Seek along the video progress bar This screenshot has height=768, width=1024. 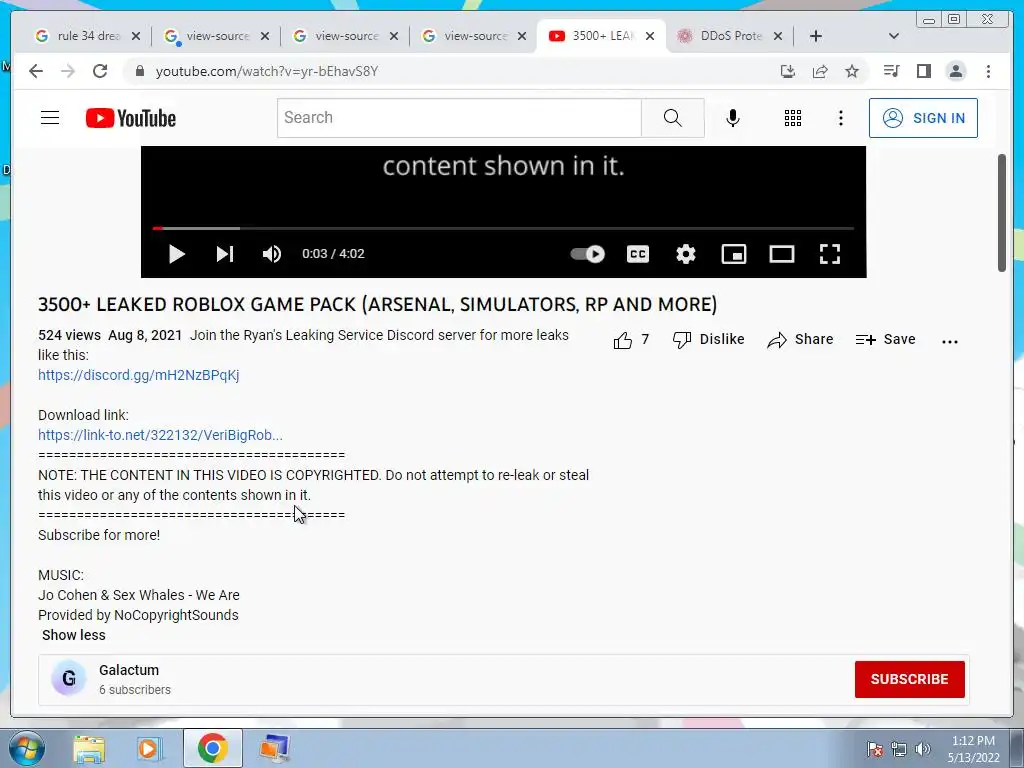[x=503, y=229]
